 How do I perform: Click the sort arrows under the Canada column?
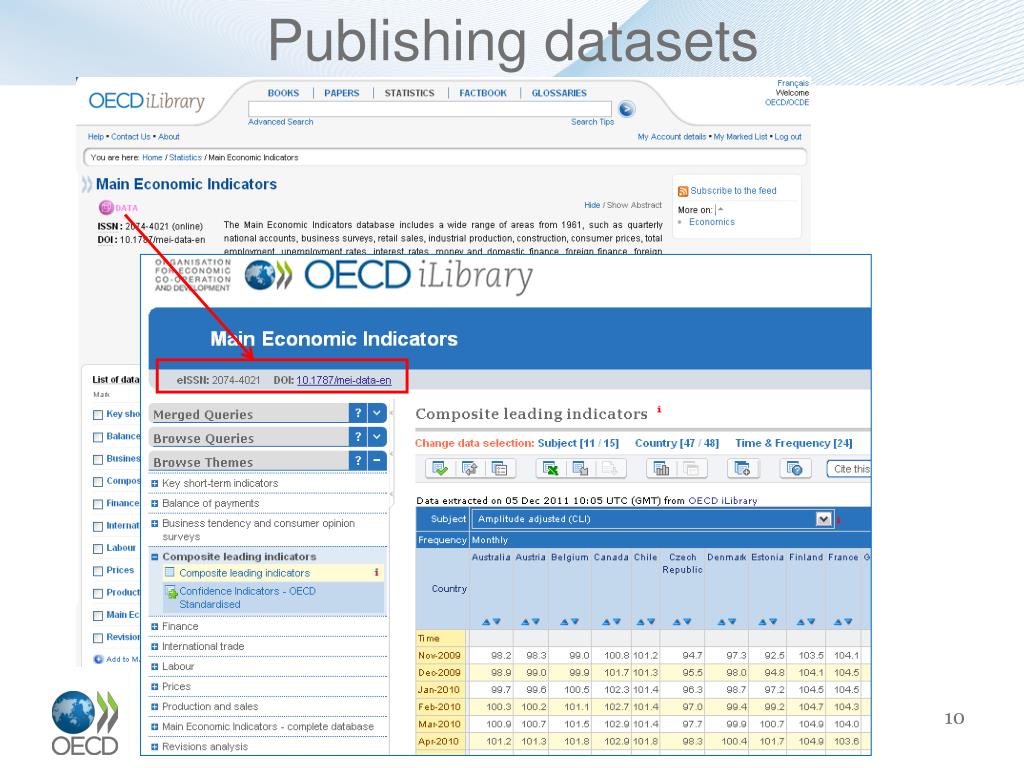[611, 622]
